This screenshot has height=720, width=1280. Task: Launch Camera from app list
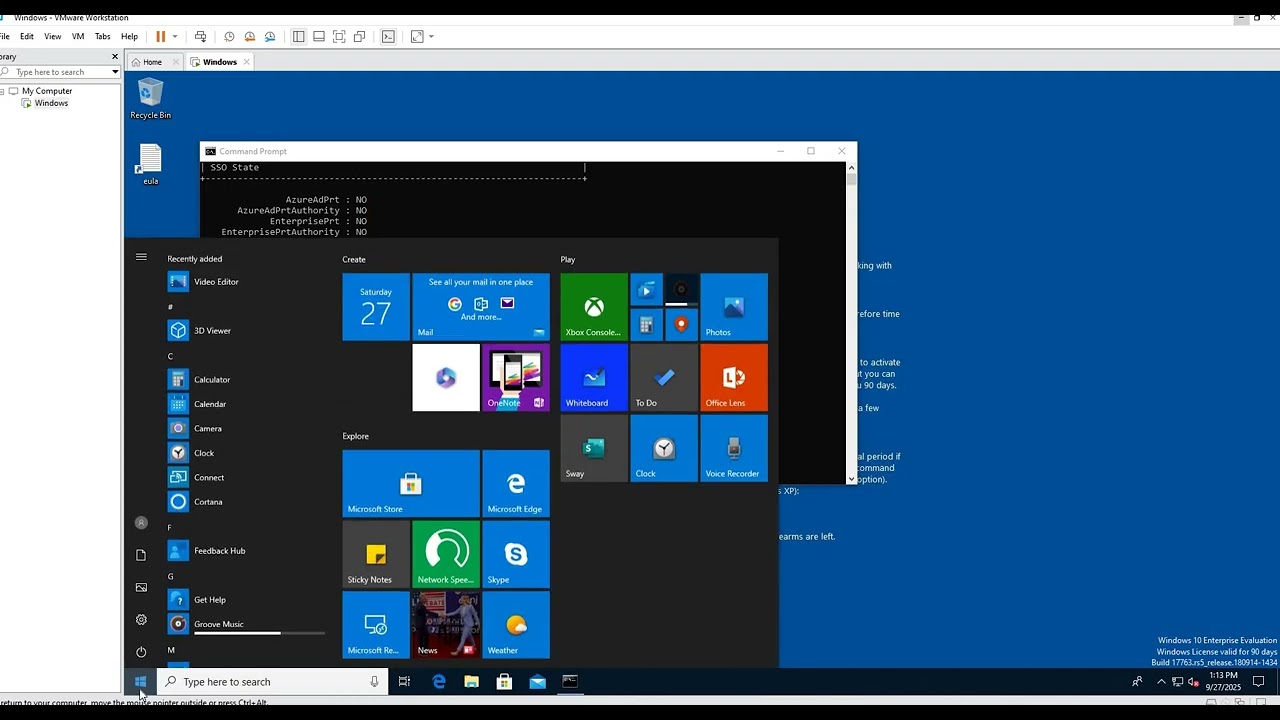[247, 428]
